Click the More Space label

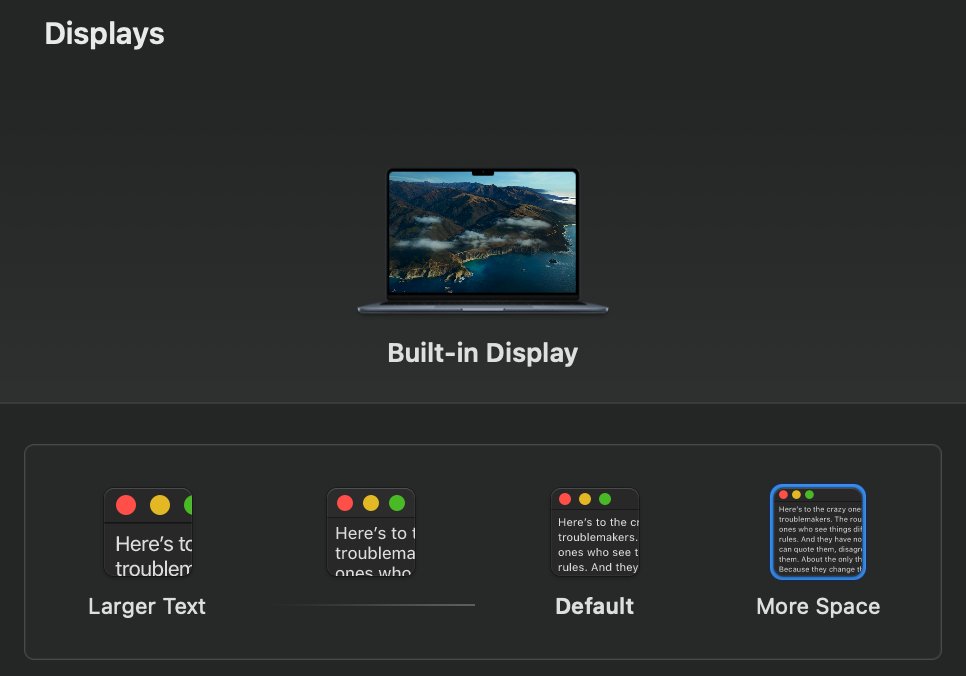click(x=818, y=606)
